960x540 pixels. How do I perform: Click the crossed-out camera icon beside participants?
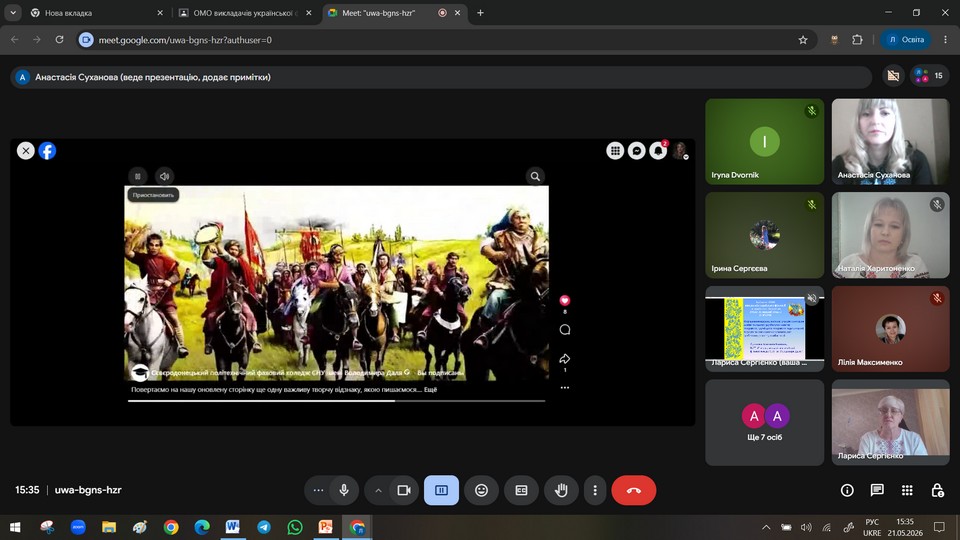(x=893, y=76)
